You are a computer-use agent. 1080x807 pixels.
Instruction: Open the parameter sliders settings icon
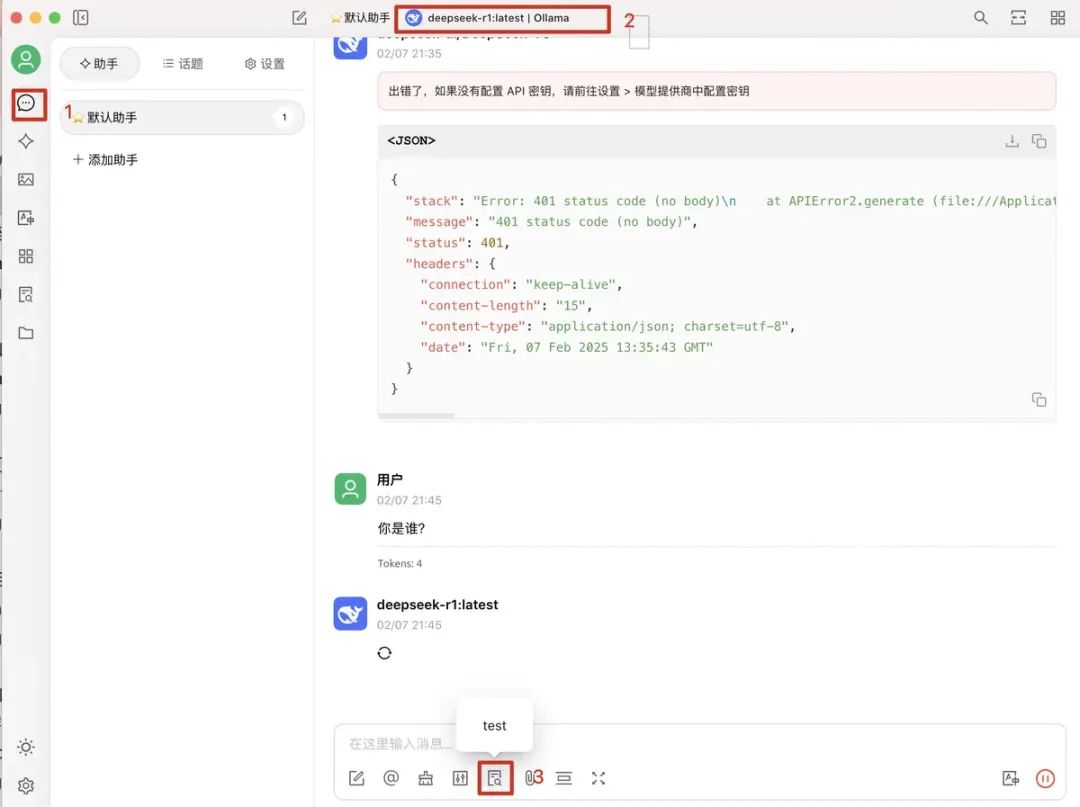tap(460, 778)
